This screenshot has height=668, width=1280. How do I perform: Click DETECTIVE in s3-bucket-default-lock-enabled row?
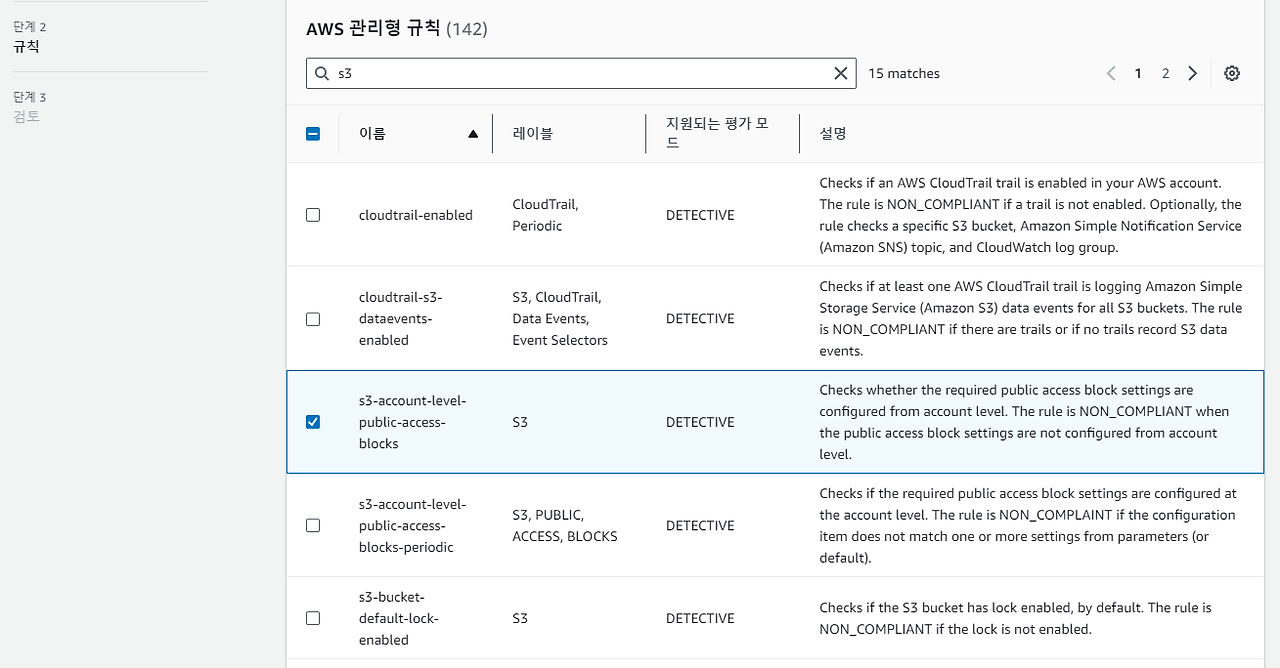700,618
